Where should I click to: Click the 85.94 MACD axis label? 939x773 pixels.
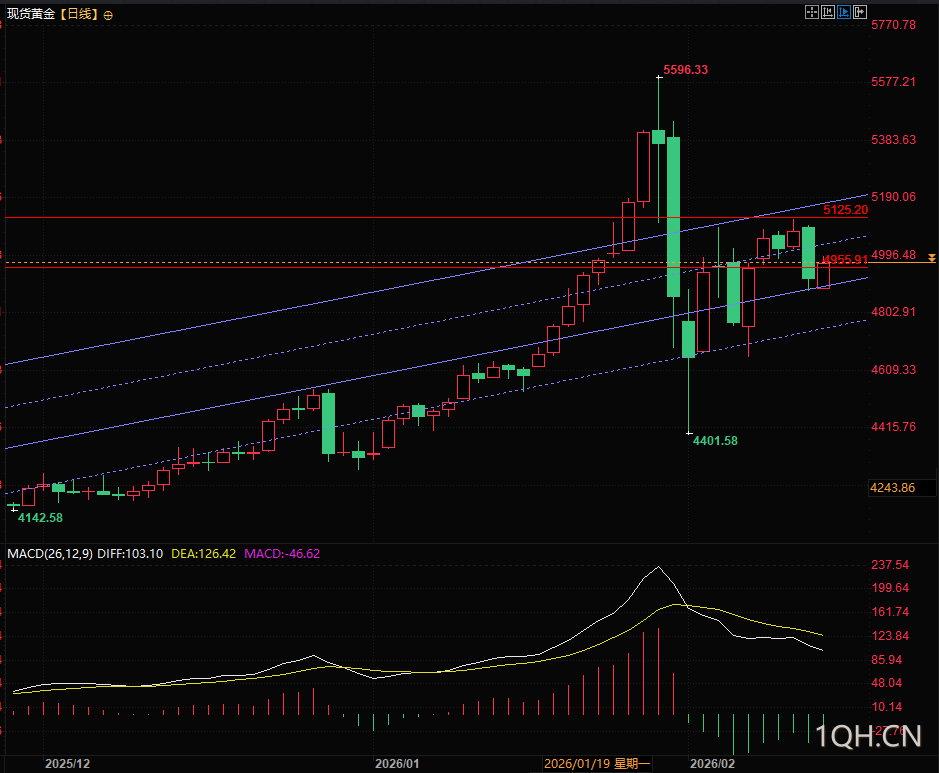pos(887,659)
